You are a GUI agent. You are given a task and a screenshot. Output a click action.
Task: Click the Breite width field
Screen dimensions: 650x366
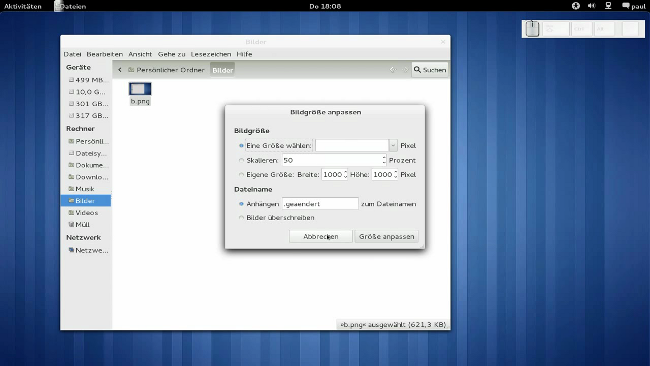332,175
